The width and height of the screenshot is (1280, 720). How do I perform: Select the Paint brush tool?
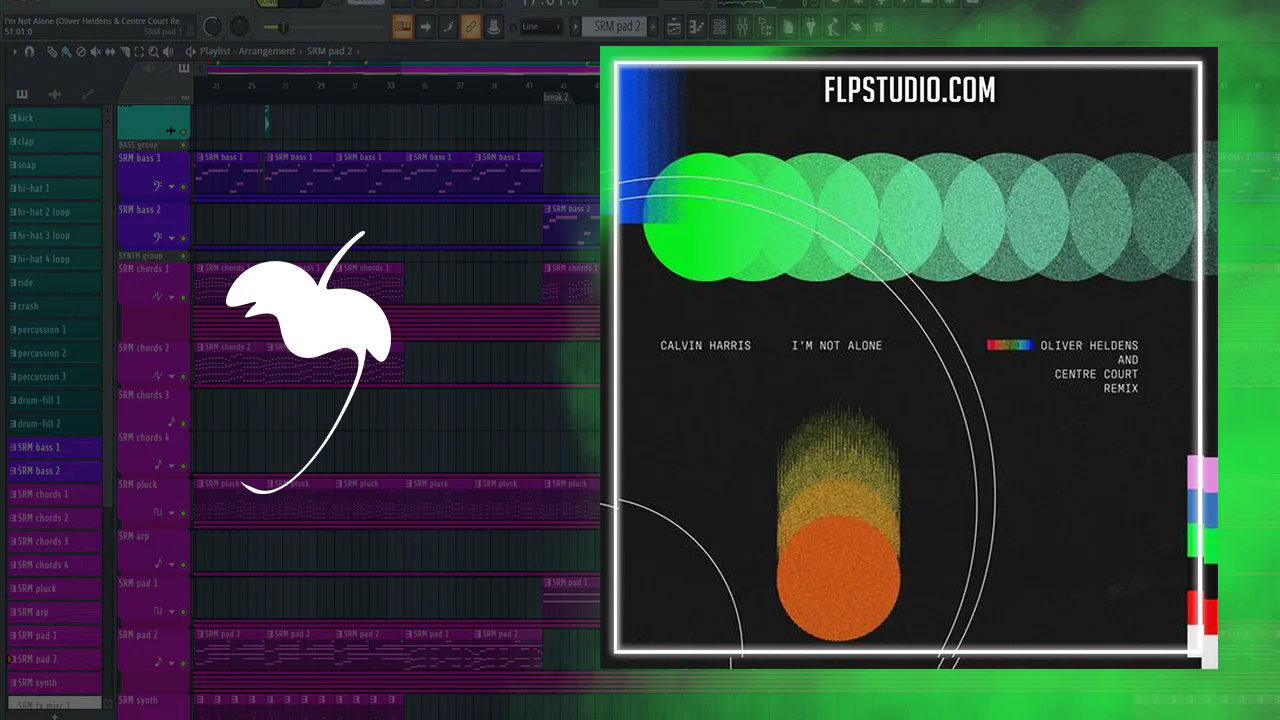[x=66, y=51]
